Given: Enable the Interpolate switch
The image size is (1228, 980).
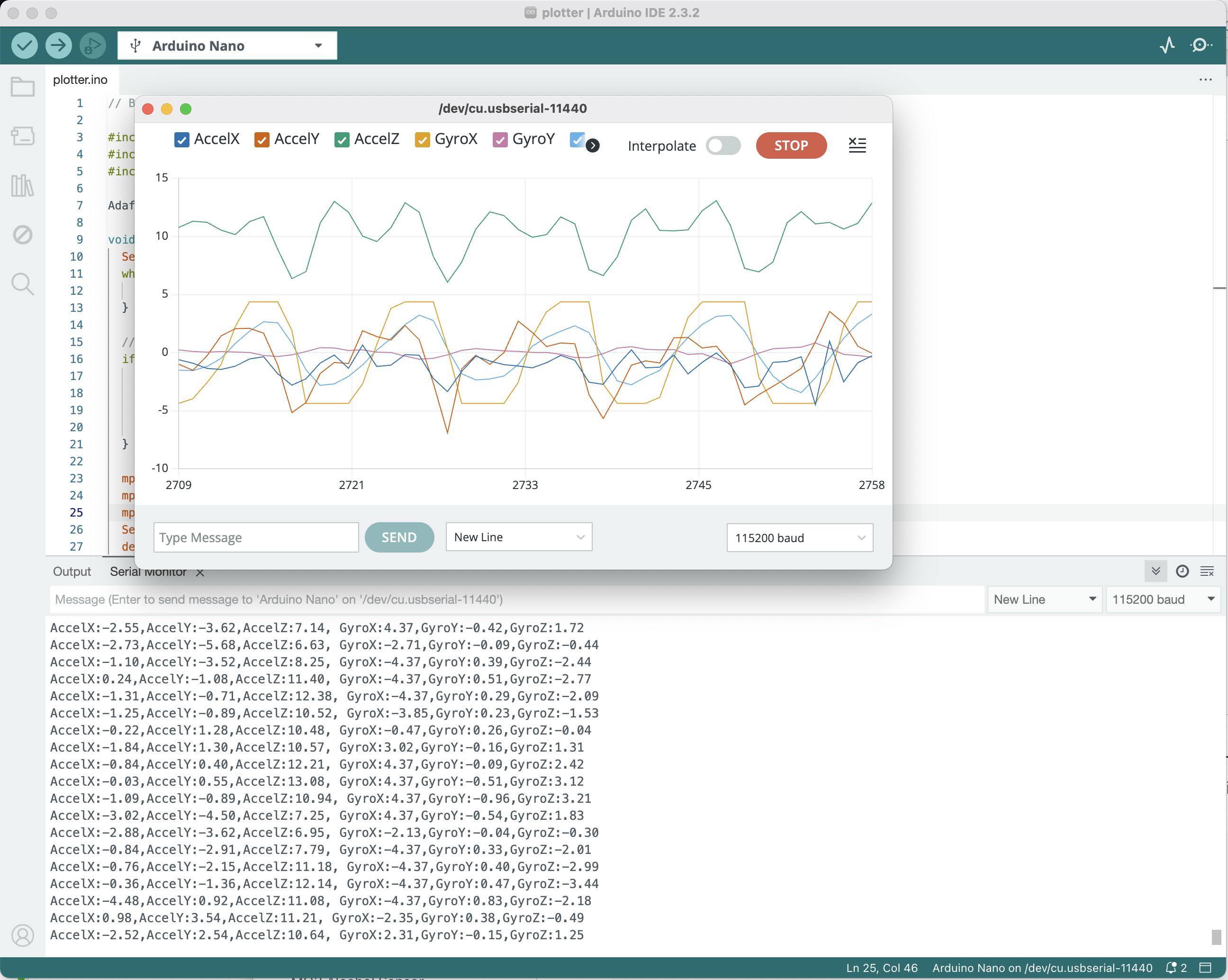Looking at the screenshot, I should [723, 145].
